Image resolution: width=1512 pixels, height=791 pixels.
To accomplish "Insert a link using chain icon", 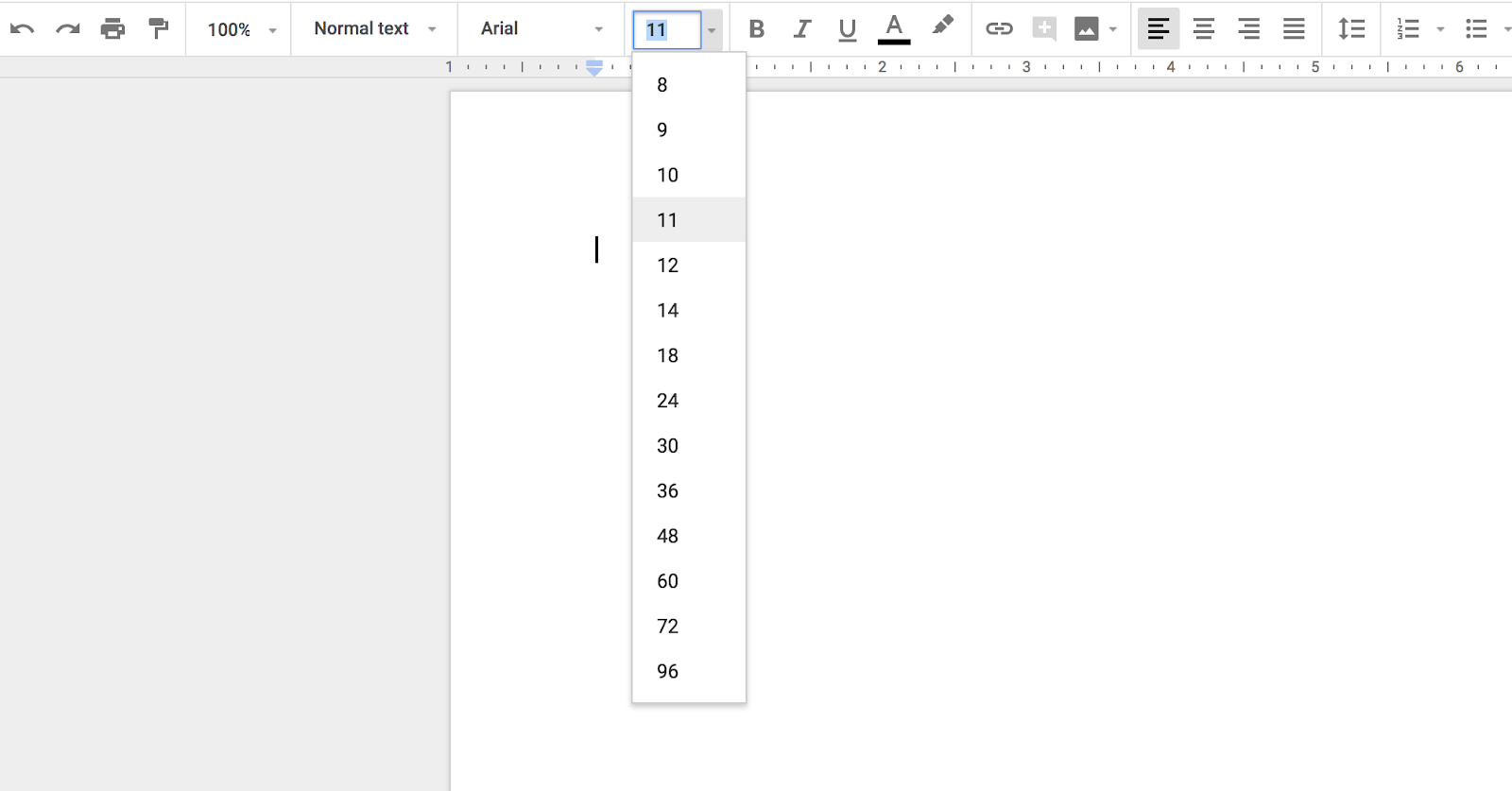I will pos(999,29).
